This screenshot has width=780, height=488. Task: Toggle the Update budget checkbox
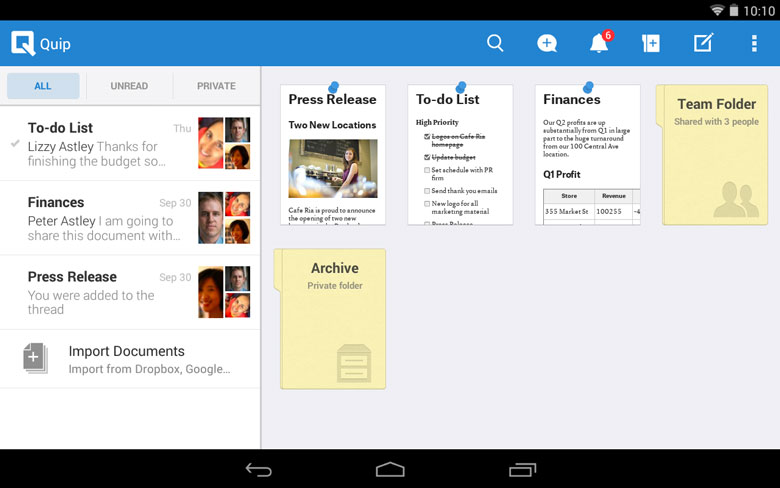[427, 158]
